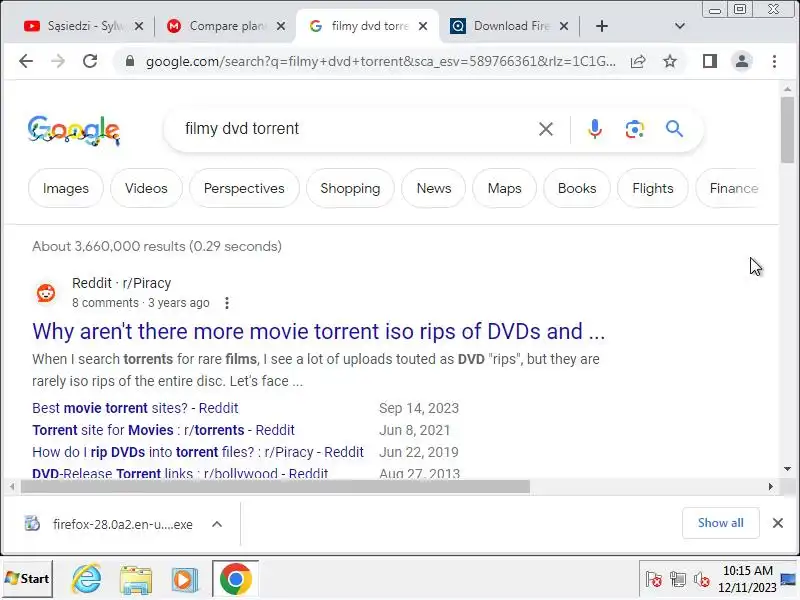Click the vertical scrollbar thumb

(787, 130)
